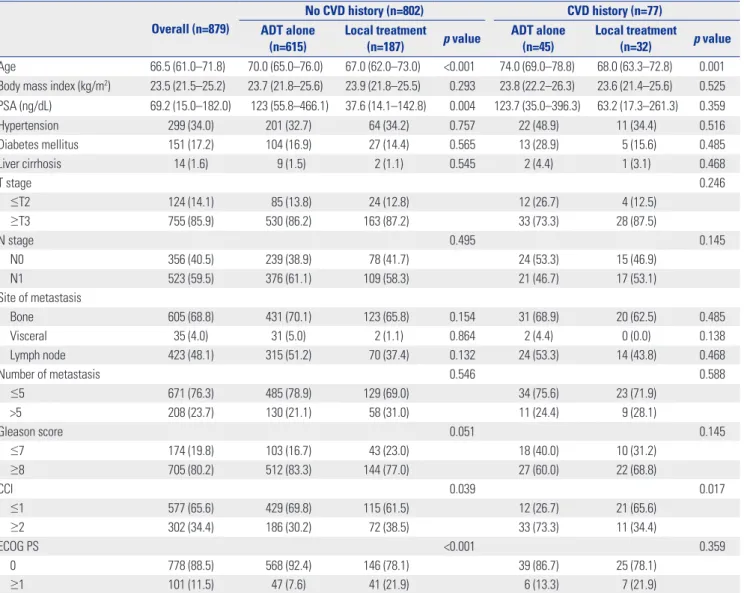Click hypertension overall value 299 (34.0)
The image size is (744, 593).
pos(191,126)
